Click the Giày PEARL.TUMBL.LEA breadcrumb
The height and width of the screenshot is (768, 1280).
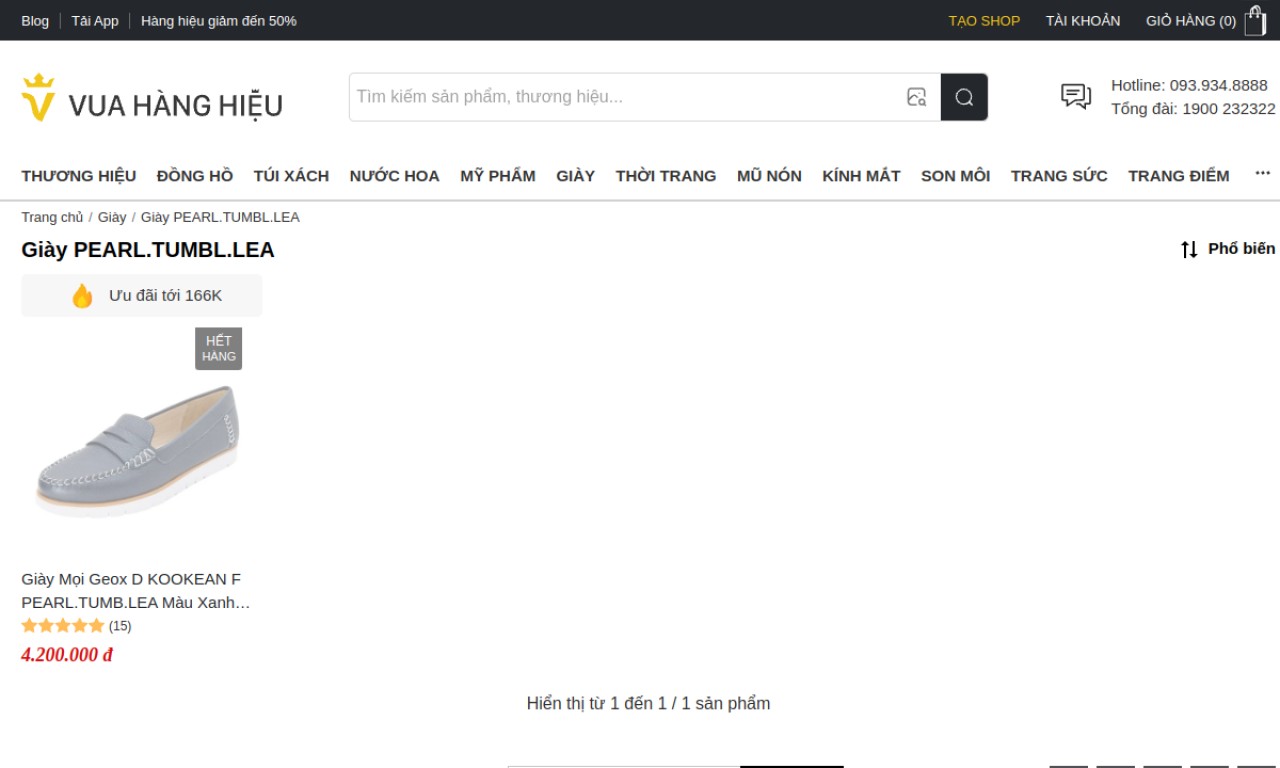click(220, 217)
